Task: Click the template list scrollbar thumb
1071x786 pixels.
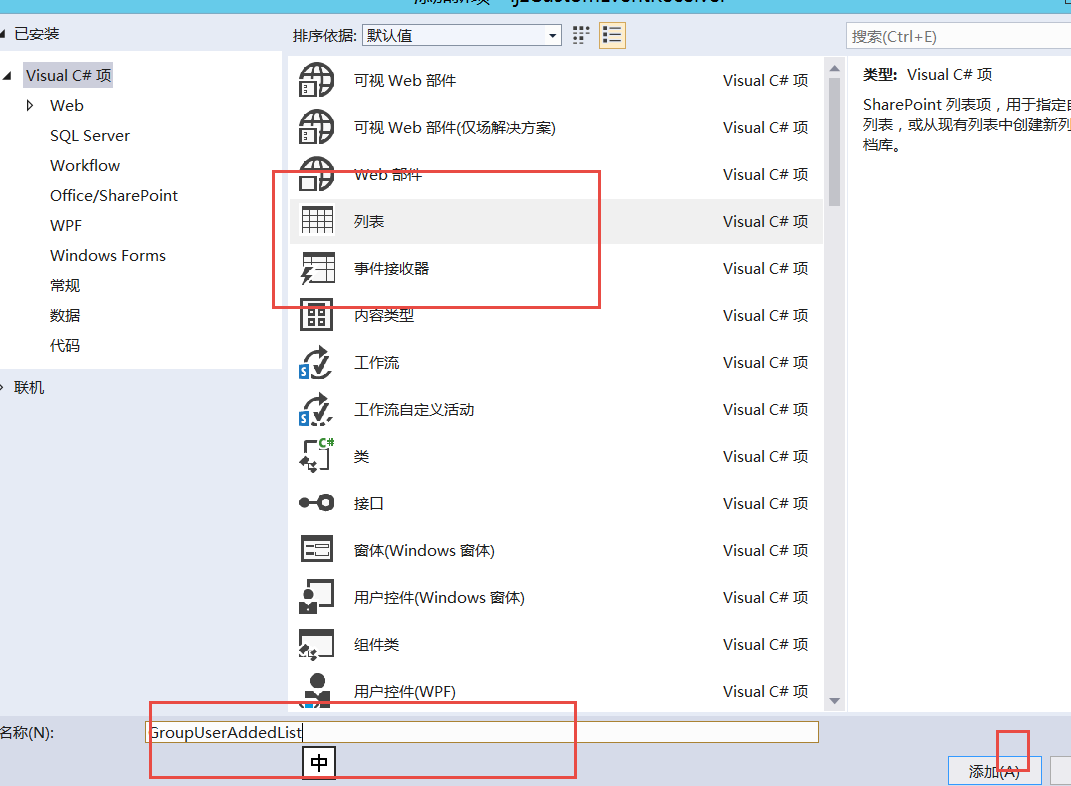Action: (834, 141)
